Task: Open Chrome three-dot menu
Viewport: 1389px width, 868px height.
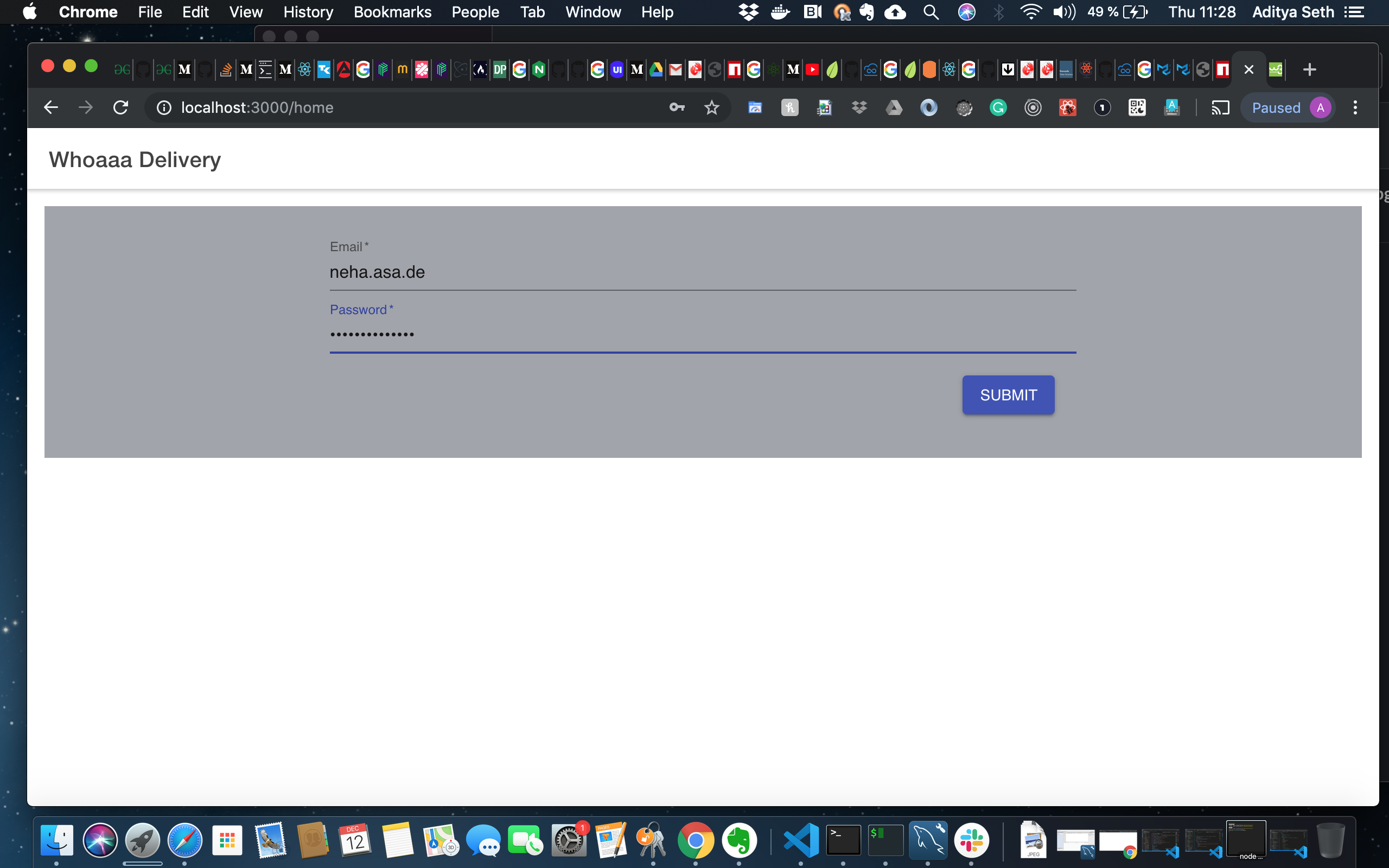Action: 1355,107
